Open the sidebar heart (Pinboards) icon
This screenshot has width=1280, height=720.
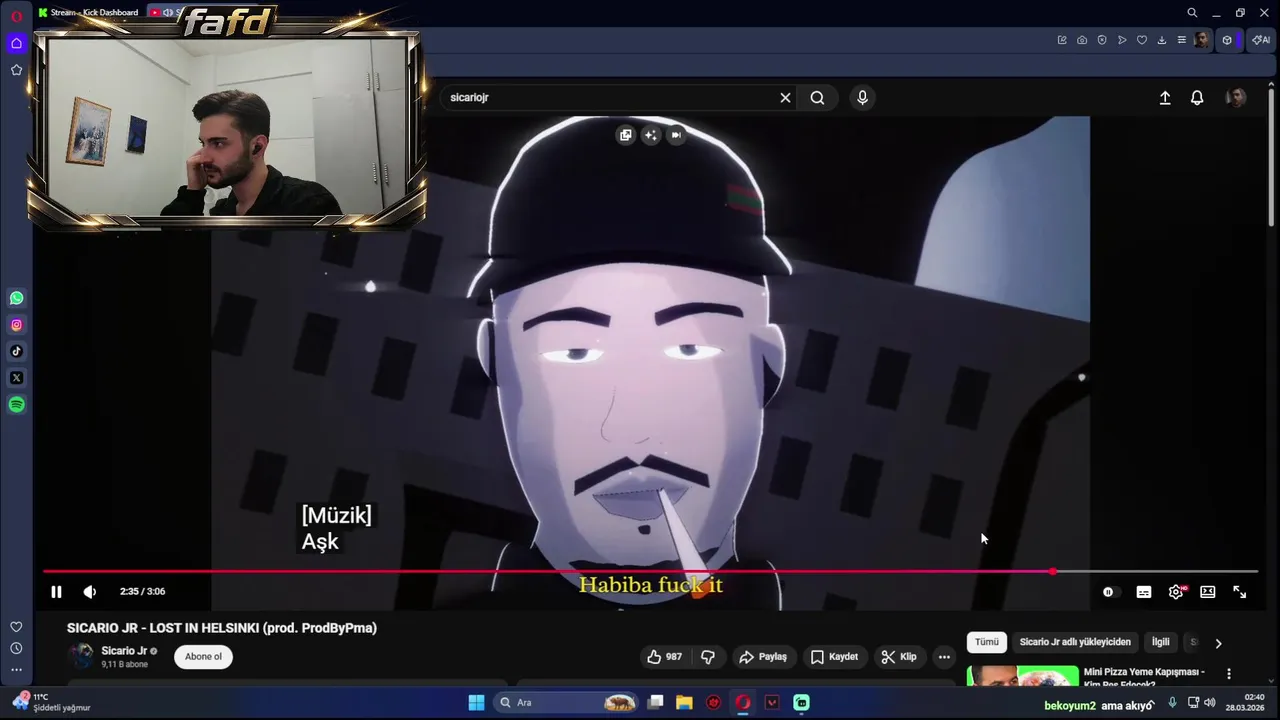pyautogui.click(x=16, y=627)
